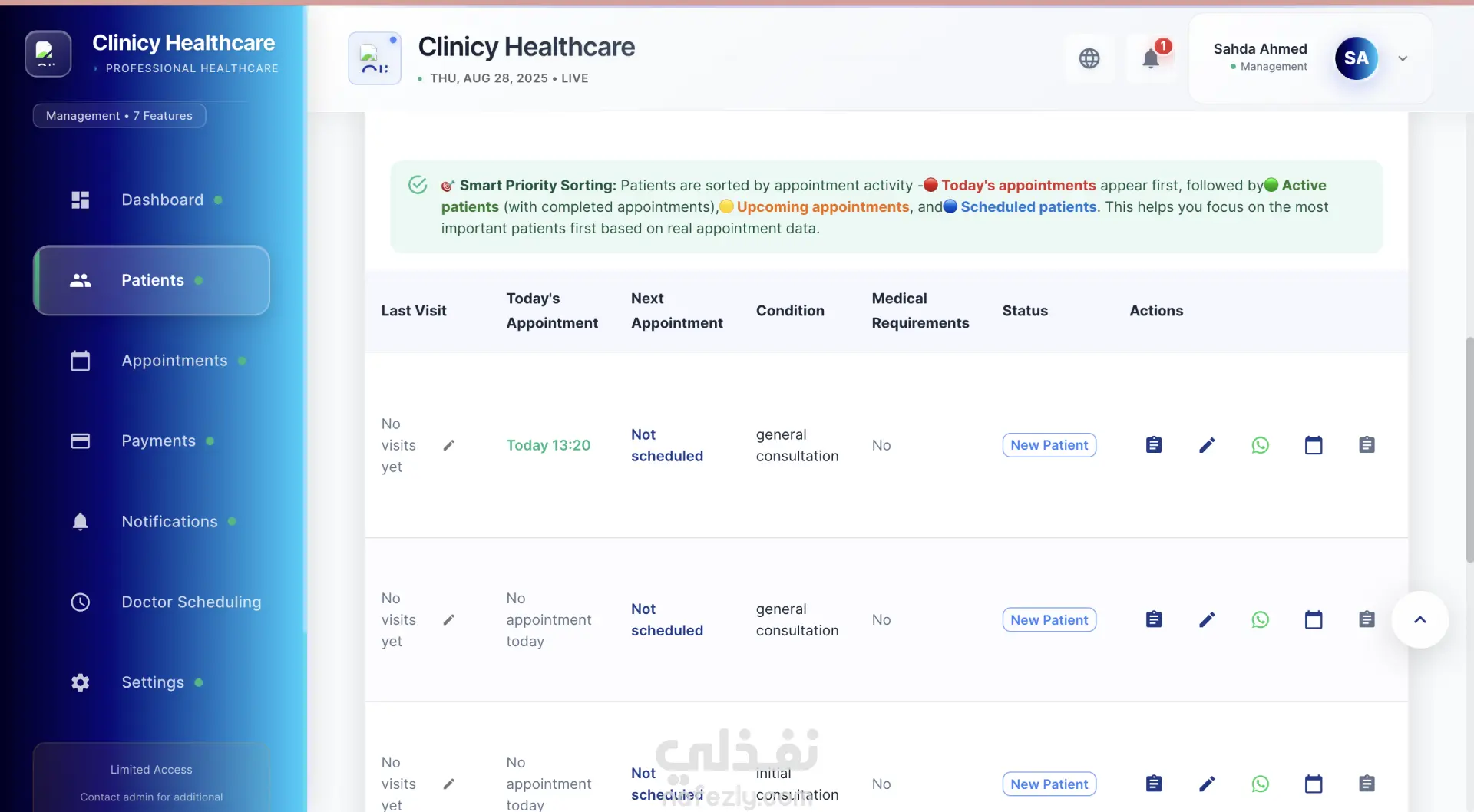The height and width of the screenshot is (812, 1474).
Task: Click the Management 7 Features badge
Action: tap(119, 116)
